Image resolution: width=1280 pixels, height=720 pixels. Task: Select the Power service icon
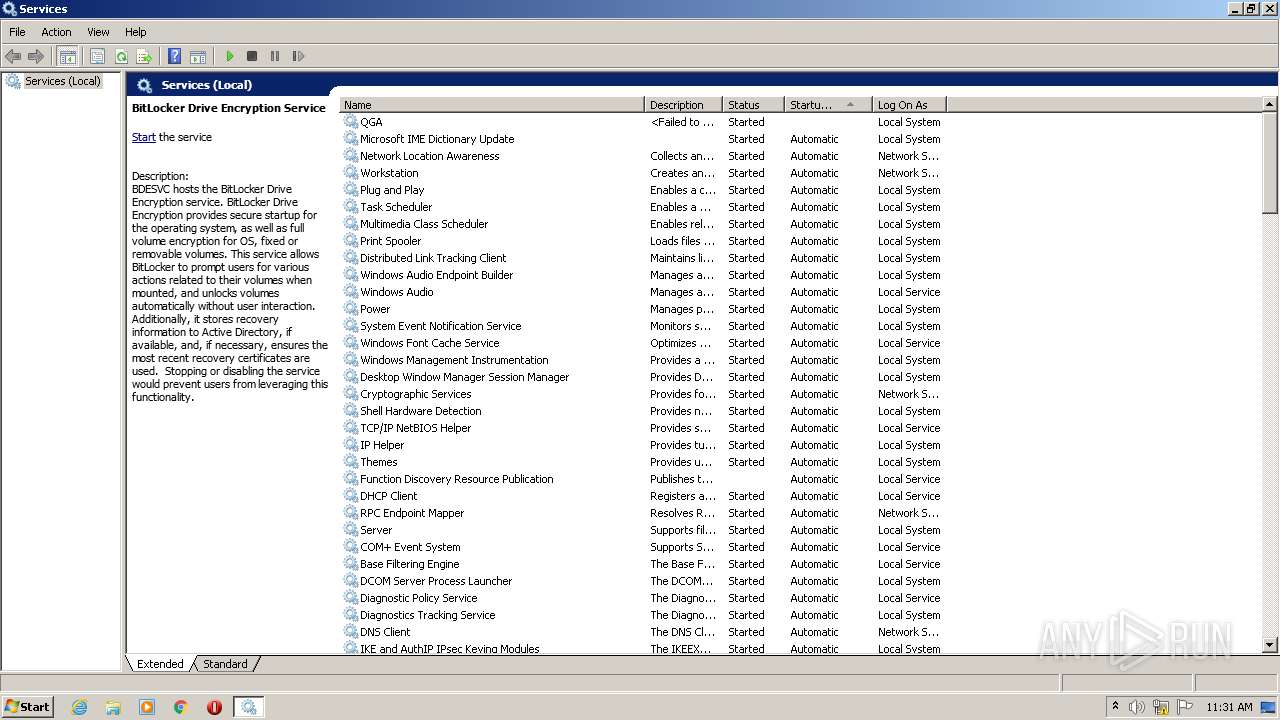pyautogui.click(x=351, y=308)
